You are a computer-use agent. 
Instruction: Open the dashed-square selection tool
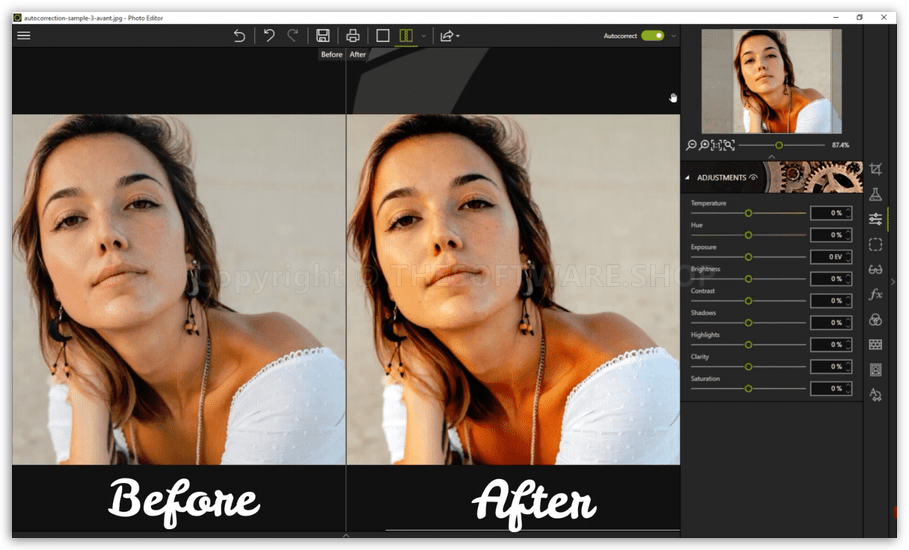[x=875, y=245]
